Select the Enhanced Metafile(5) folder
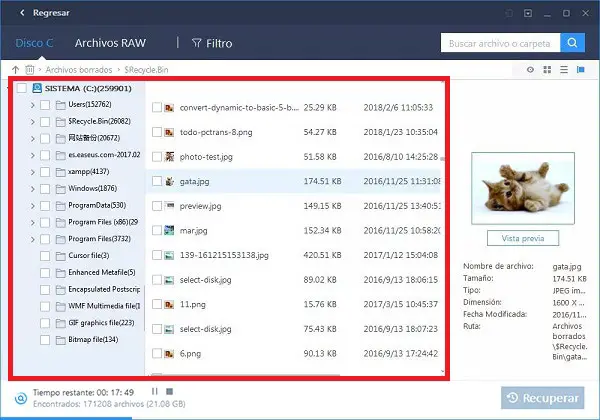The width and height of the screenshot is (600, 420). [102, 272]
